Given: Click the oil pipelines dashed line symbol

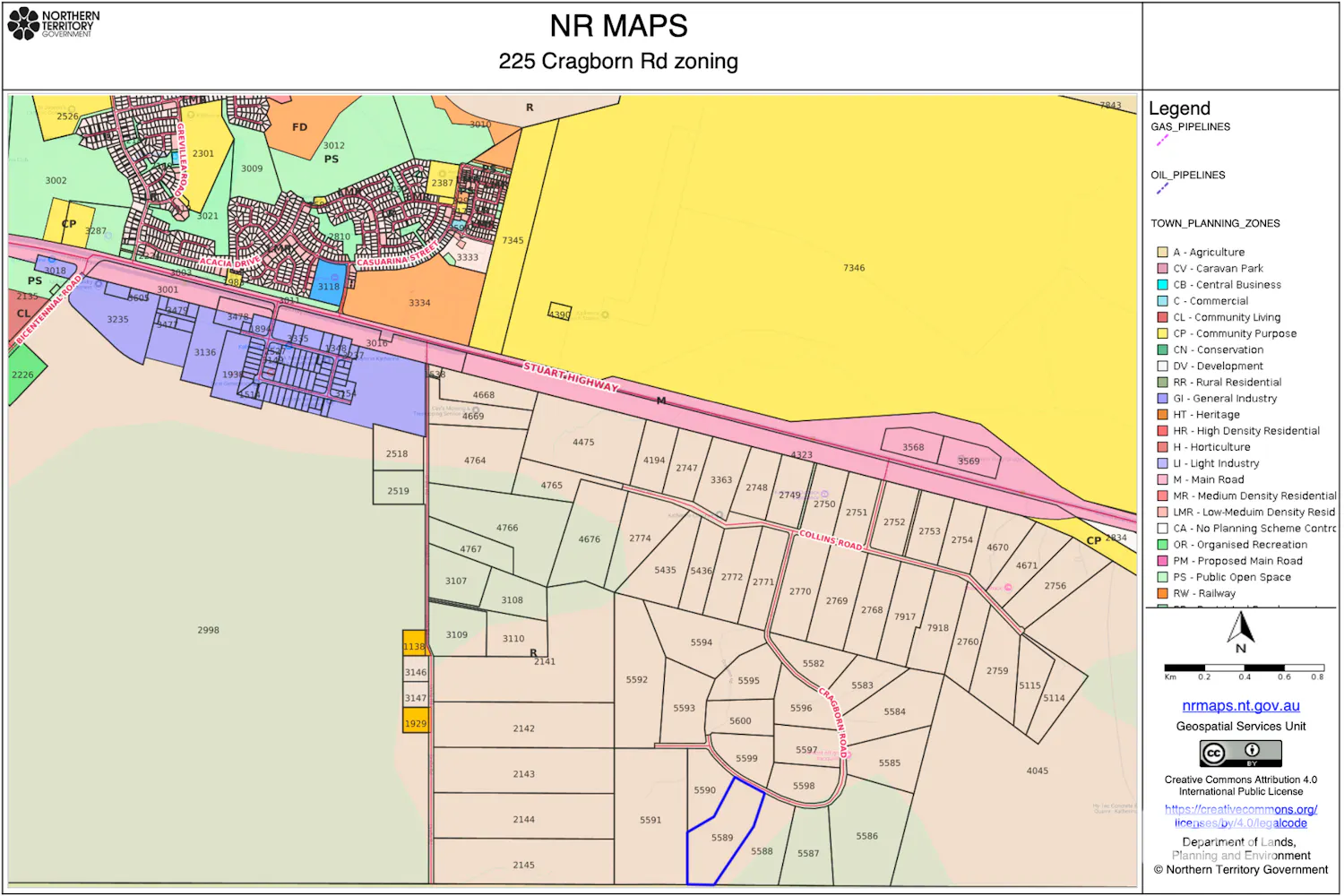Looking at the screenshot, I should (x=1162, y=189).
